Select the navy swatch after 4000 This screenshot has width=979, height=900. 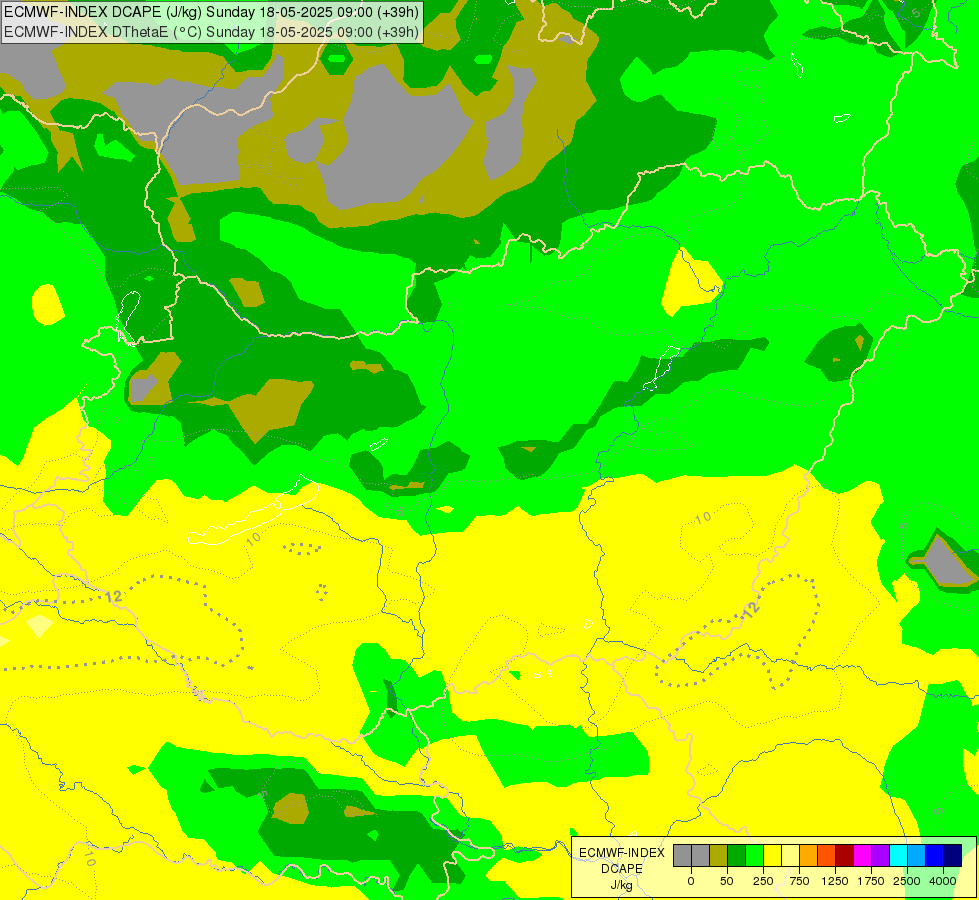tap(953, 856)
